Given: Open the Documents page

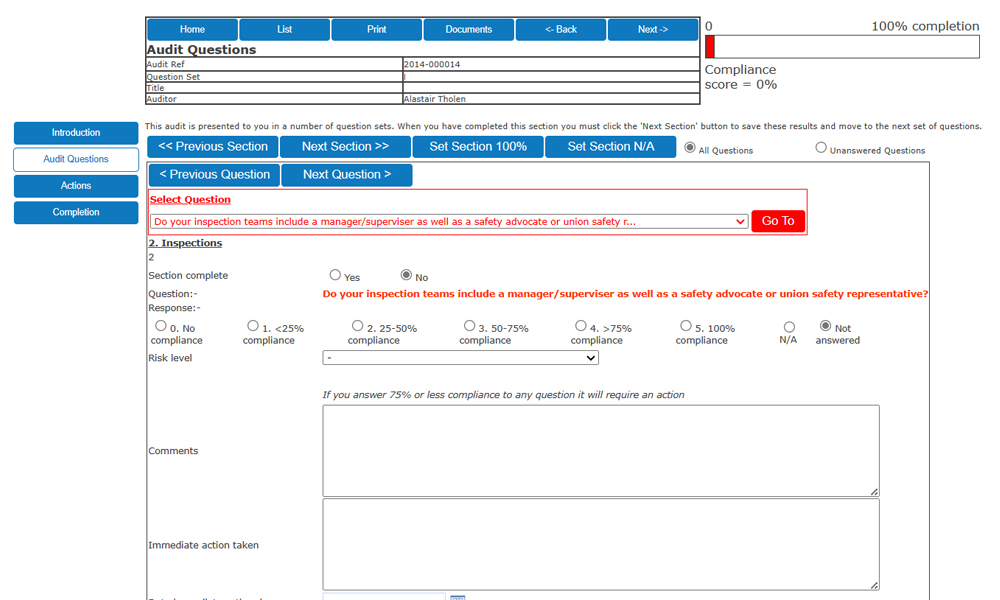Looking at the screenshot, I should [468, 29].
